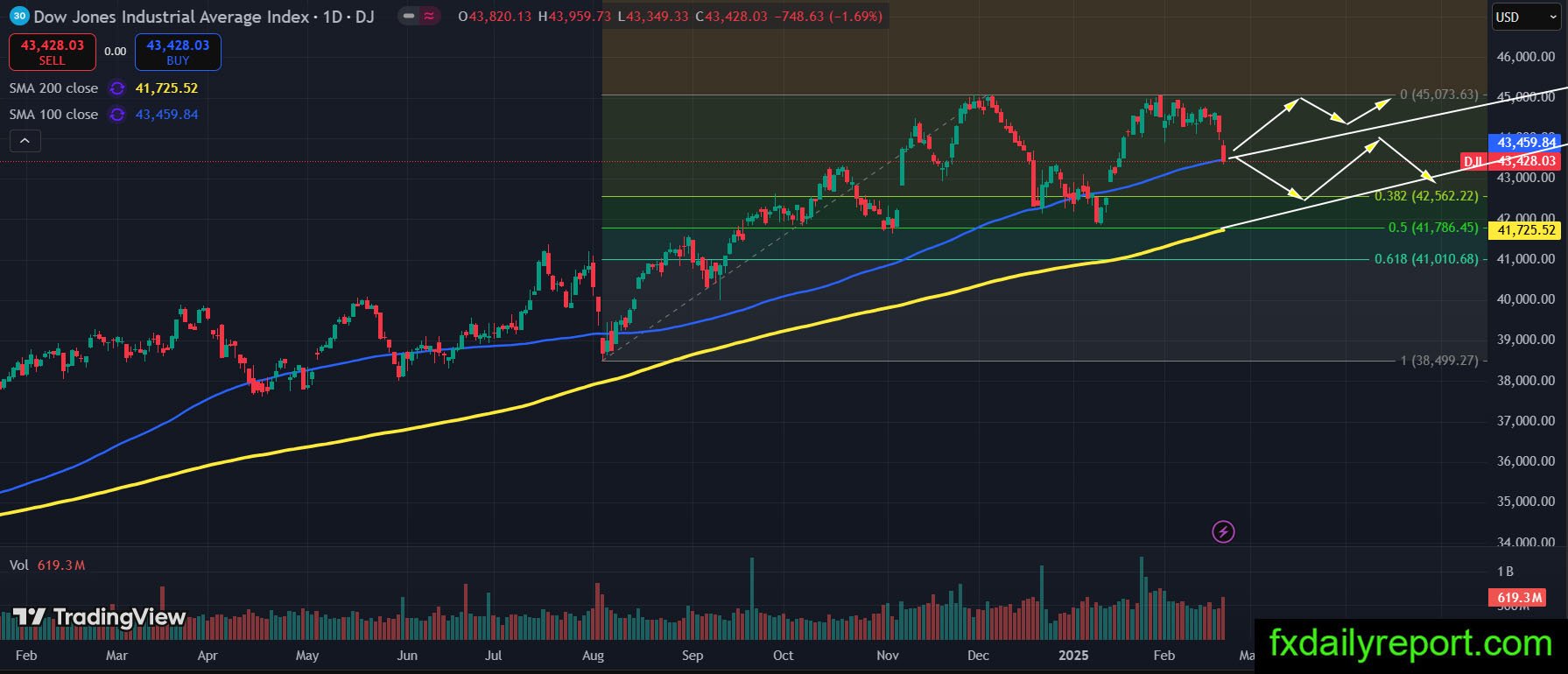
Task: Click the 41,000.00 price scale label
Action: [x=1526, y=259]
